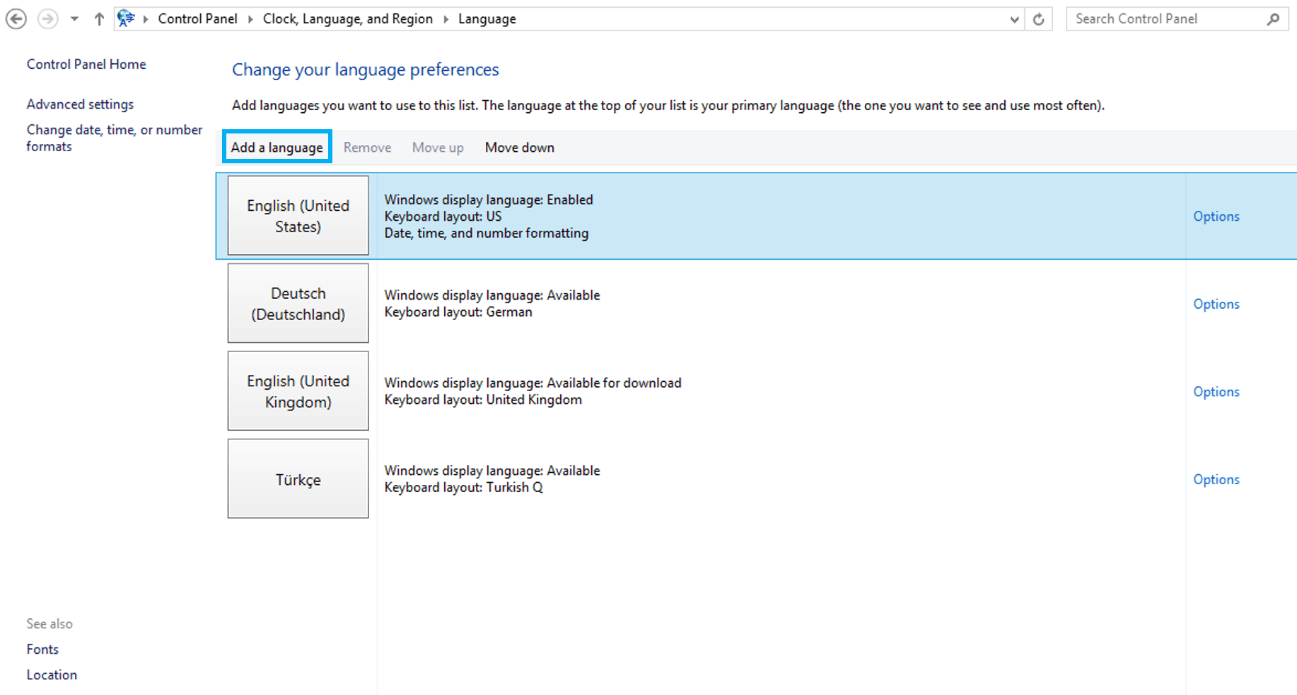Click the back navigation arrow
Screen dimensions: 1297x695
tap(16, 18)
